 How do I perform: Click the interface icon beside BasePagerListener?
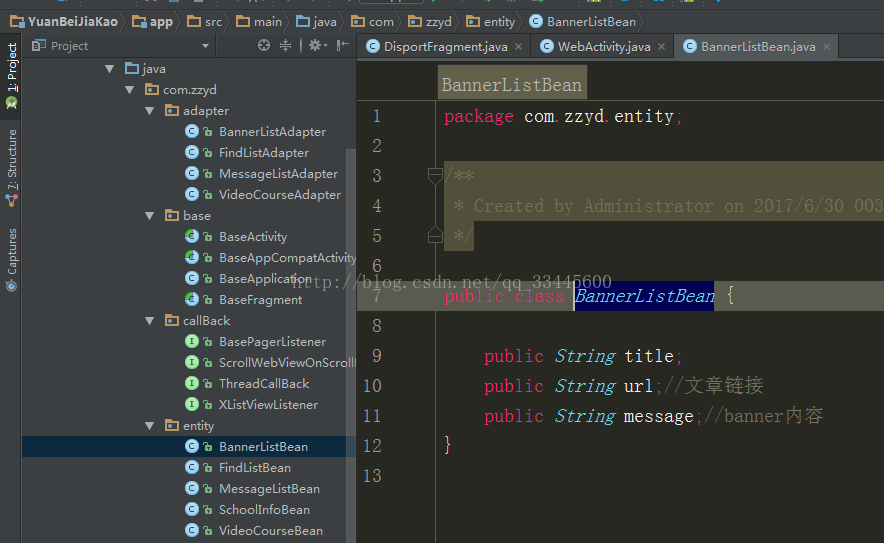[192, 341]
